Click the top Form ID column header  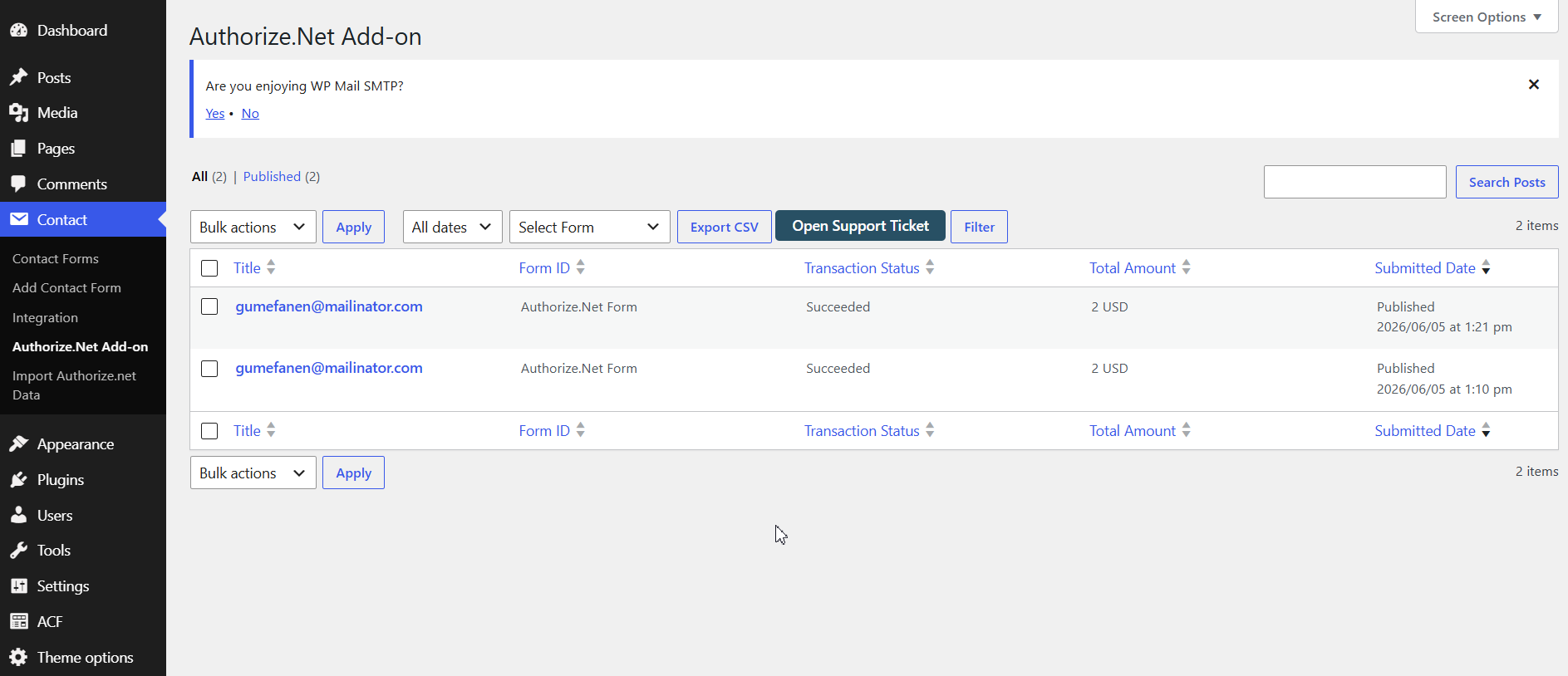(x=544, y=268)
